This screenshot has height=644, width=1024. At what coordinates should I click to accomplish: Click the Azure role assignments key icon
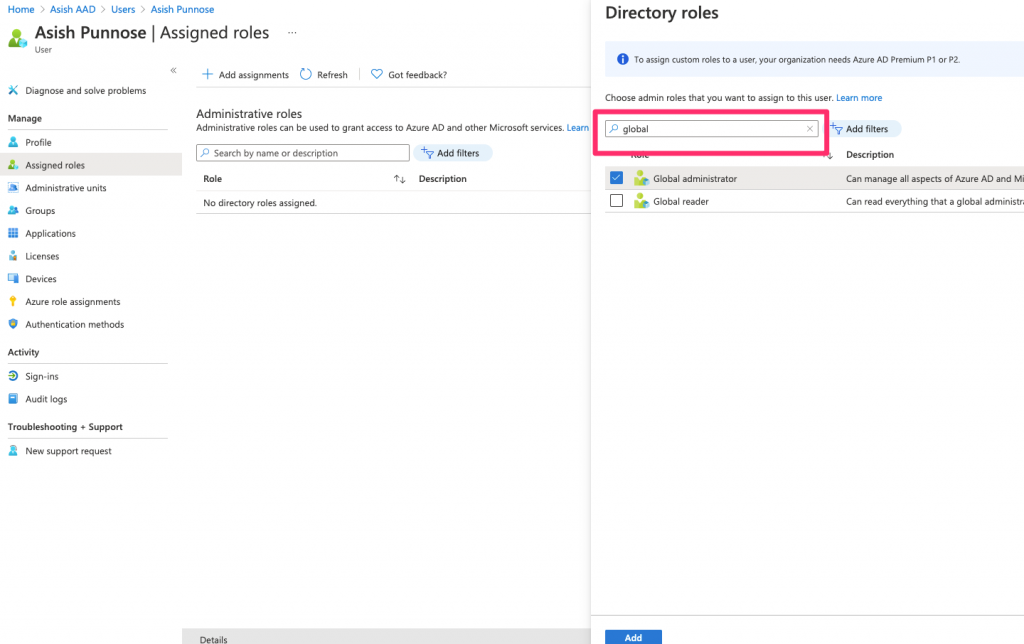[13, 301]
